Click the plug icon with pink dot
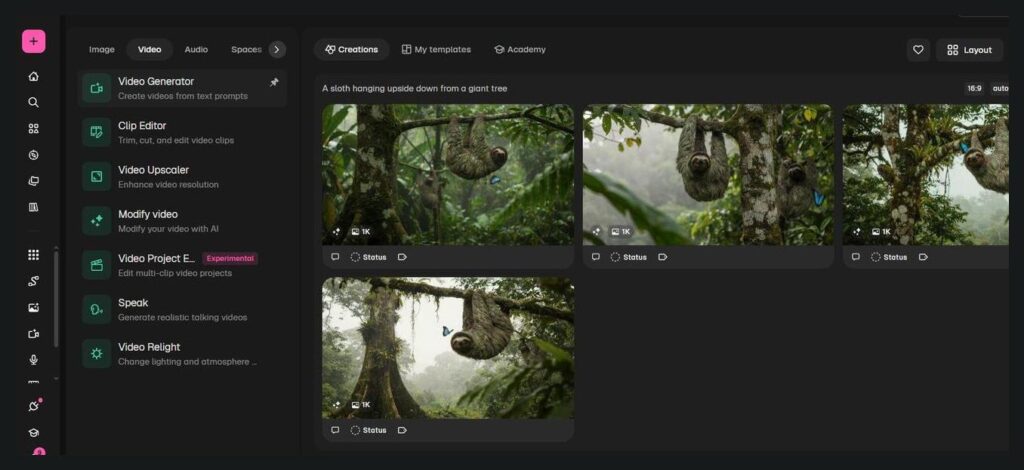Viewport: 1024px width, 470px height. click(34, 405)
